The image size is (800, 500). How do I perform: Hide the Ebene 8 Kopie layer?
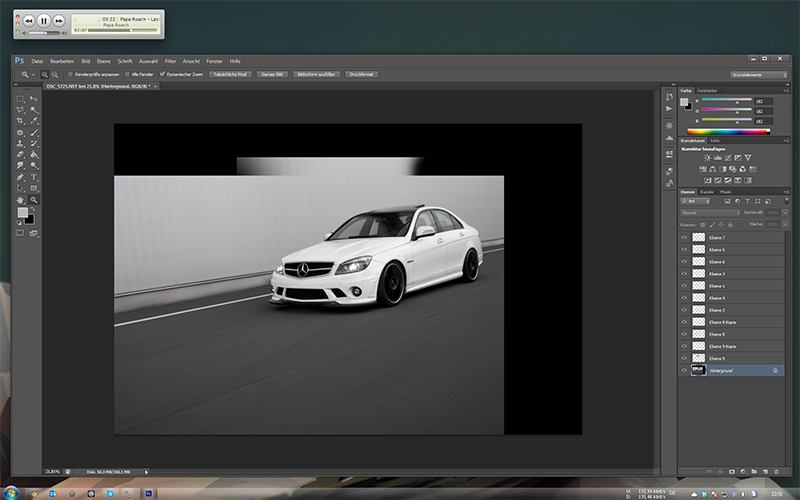point(684,322)
